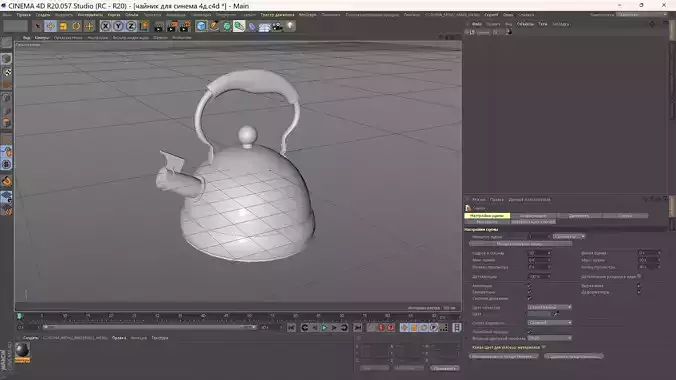Toggle the second checkbox in left column
676x380 pixels.
529,292
